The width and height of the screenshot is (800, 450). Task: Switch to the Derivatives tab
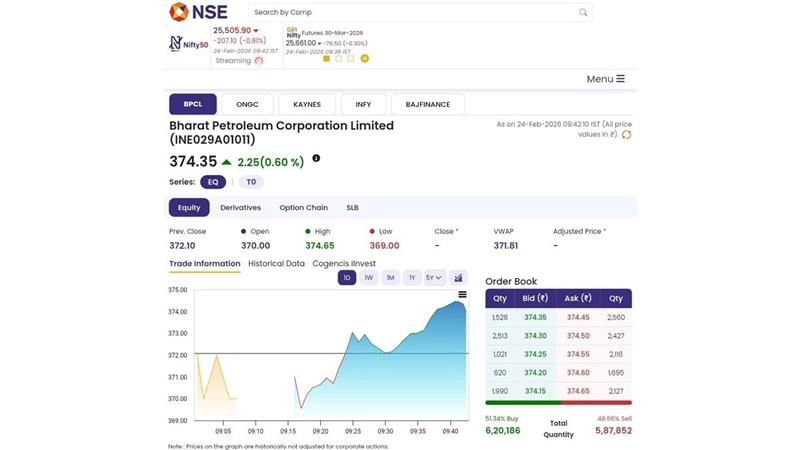pyautogui.click(x=240, y=208)
